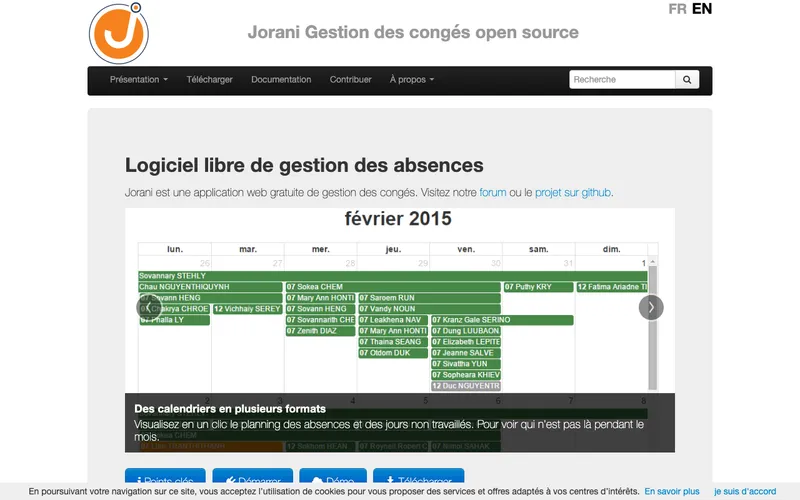This screenshot has height=500, width=800.
Task: Click the Démo button
Action: [x=333, y=477]
